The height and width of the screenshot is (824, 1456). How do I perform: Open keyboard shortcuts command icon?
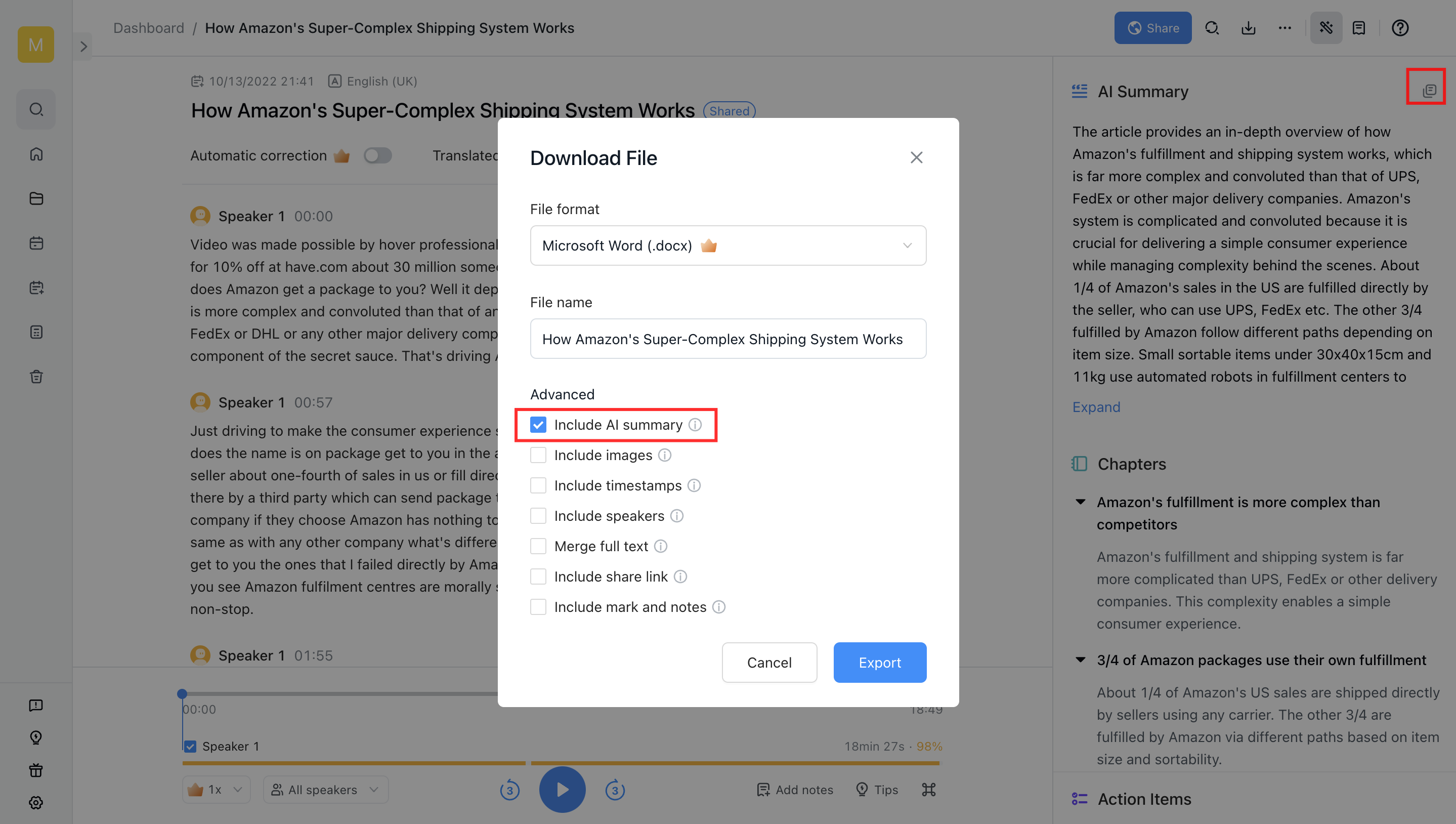pos(929,790)
